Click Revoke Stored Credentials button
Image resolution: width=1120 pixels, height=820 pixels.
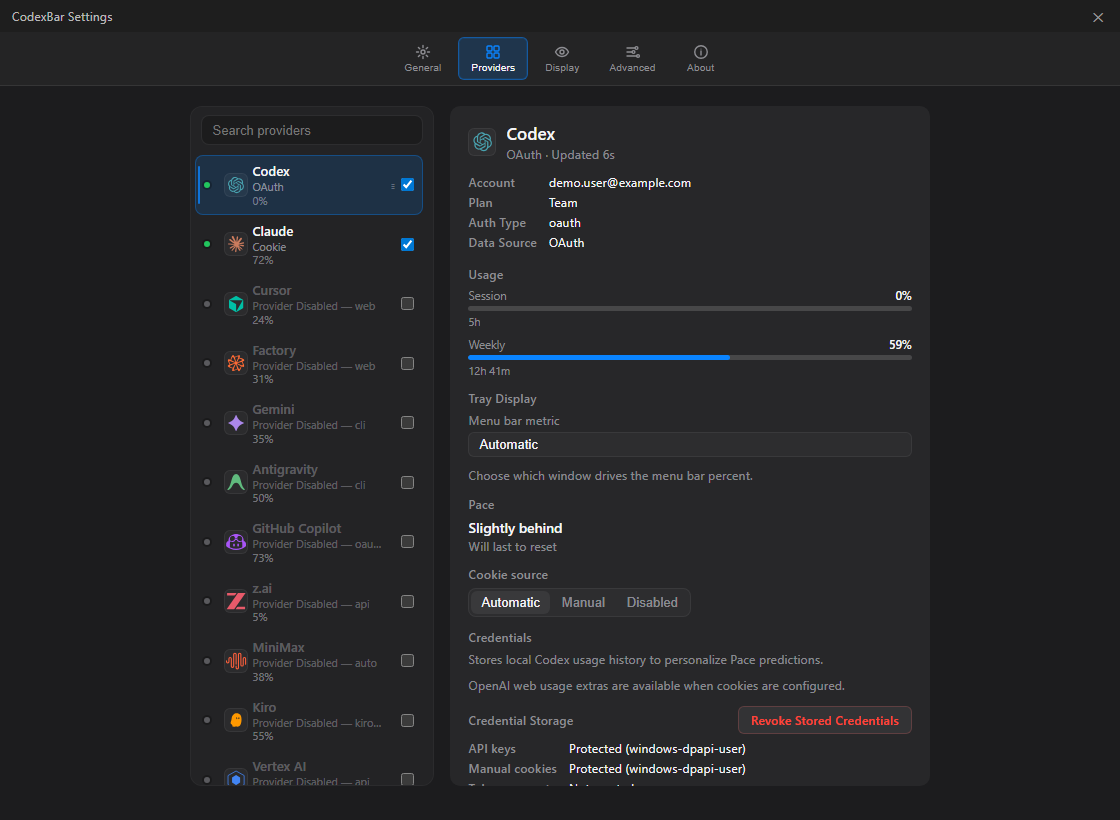tap(824, 720)
